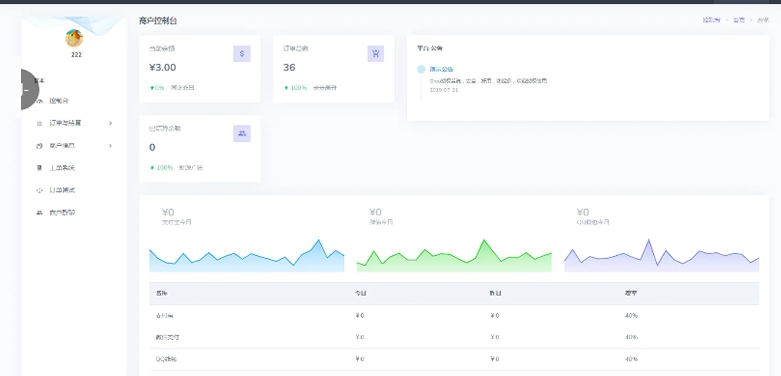
Task: Click the last breadcrumb item at top right
Action: pos(763,20)
